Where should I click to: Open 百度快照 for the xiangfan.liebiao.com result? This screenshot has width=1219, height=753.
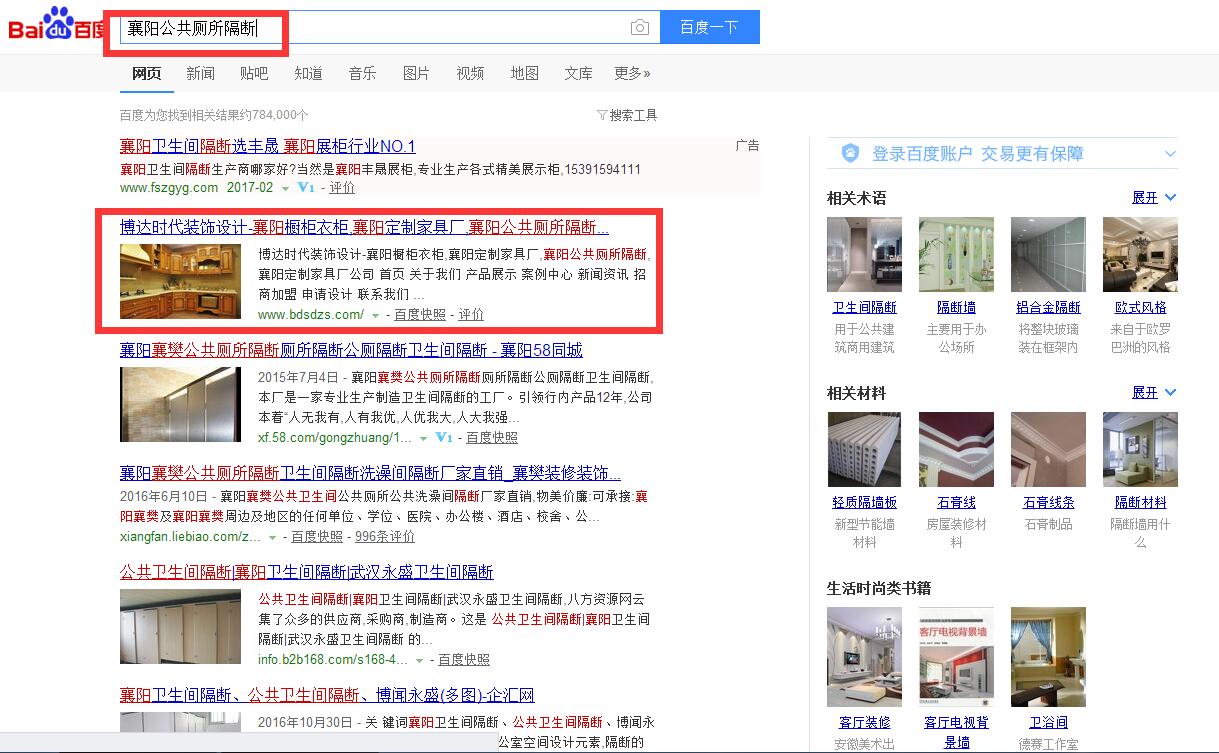tap(317, 537)
